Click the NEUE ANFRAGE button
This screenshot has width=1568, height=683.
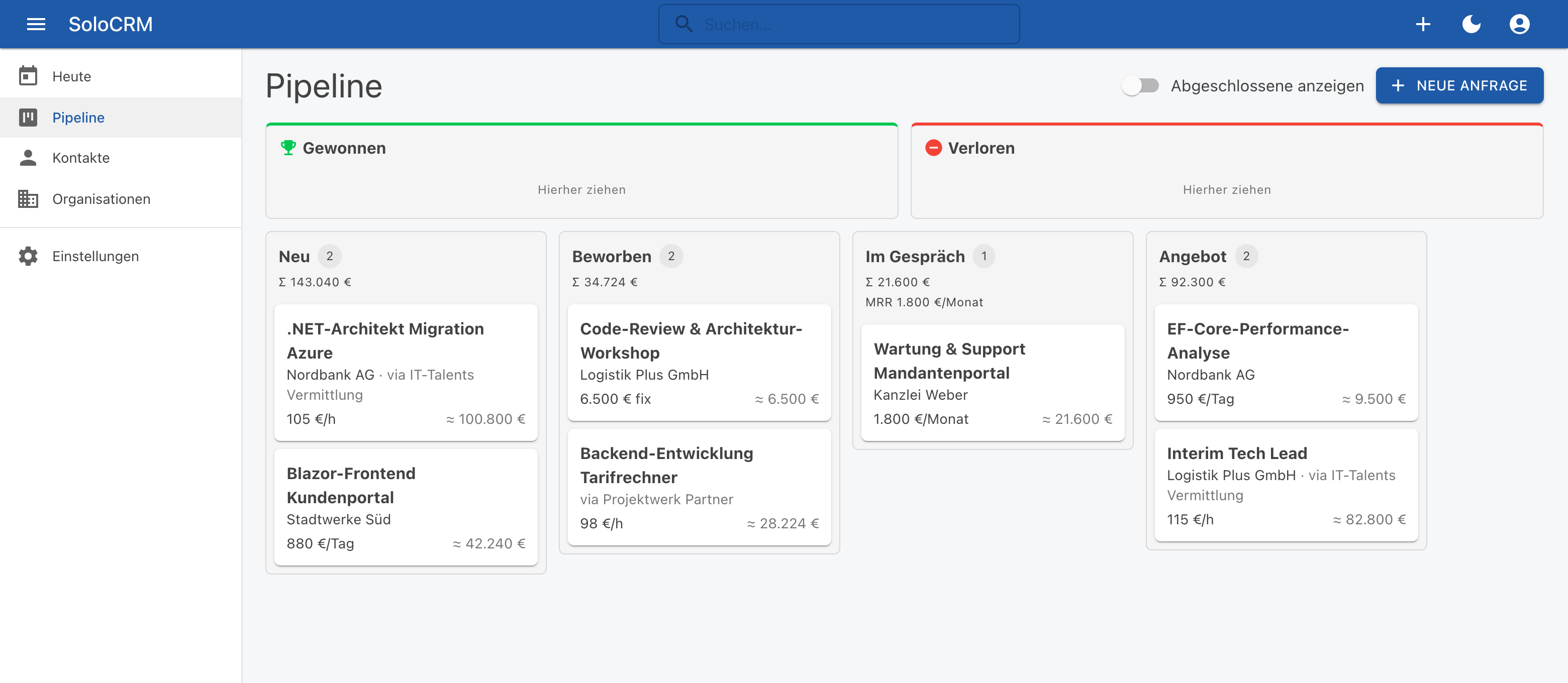click(1459, 86)
